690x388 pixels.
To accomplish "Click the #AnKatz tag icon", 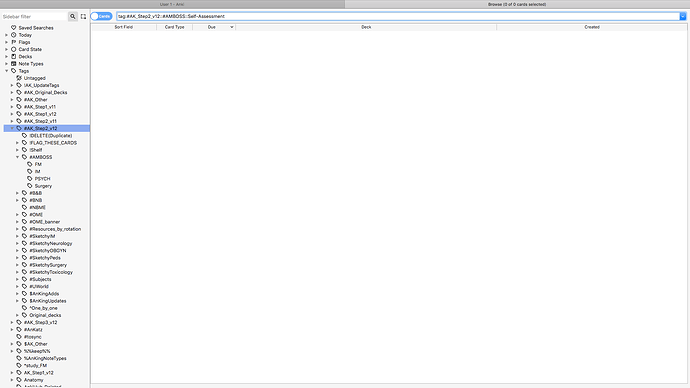I will (19, 329).
